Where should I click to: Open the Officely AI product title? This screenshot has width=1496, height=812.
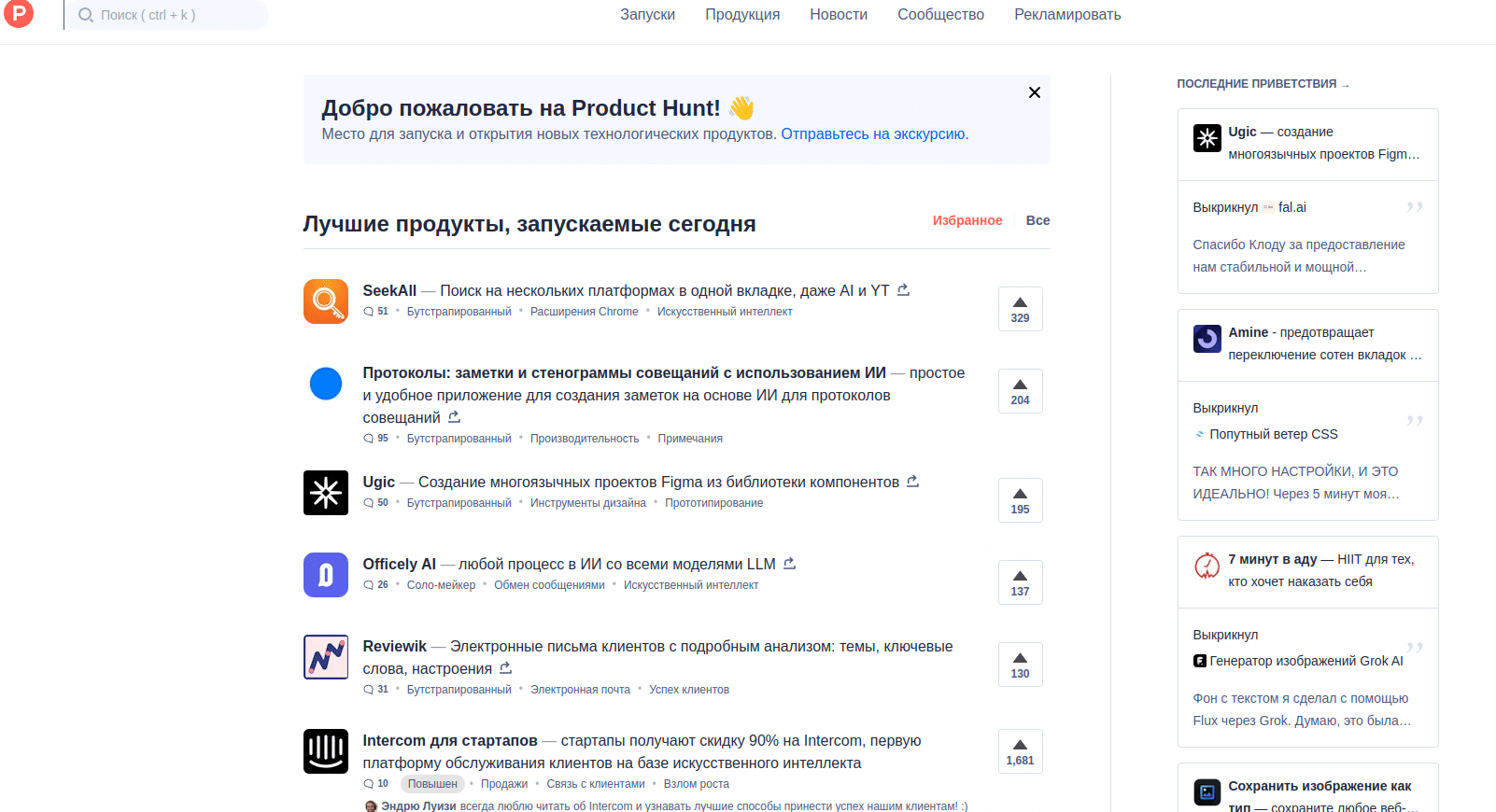point(399,564)
